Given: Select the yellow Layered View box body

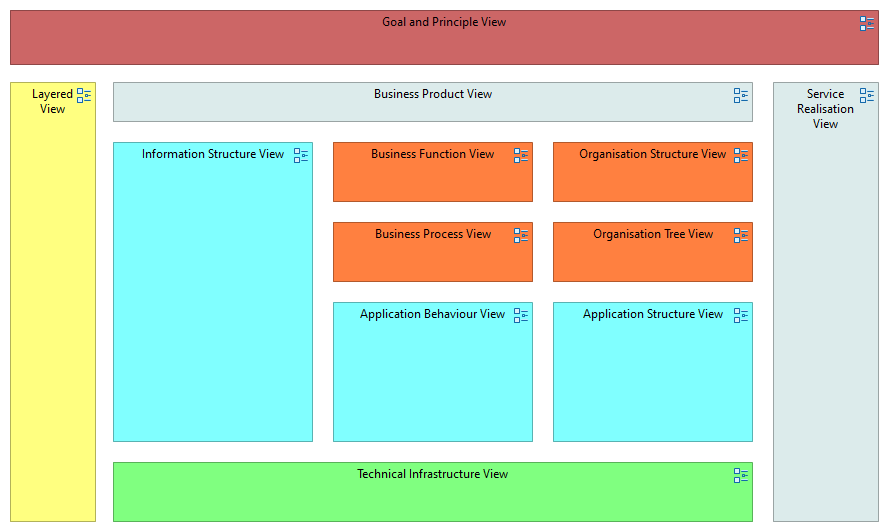Looking at the screenshot, I should click(53, 320).
